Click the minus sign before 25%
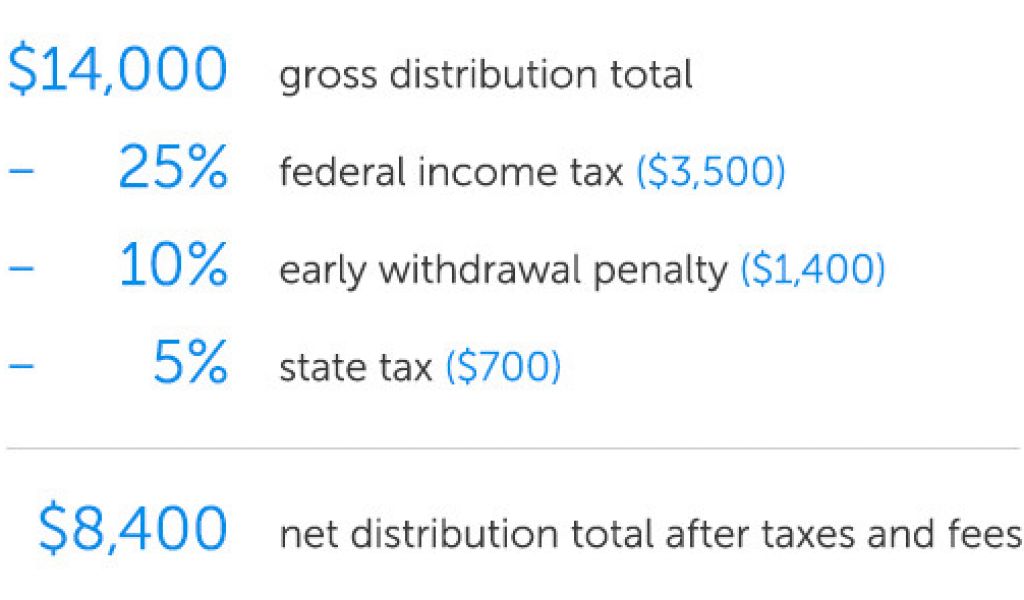 tap(21, 172)
